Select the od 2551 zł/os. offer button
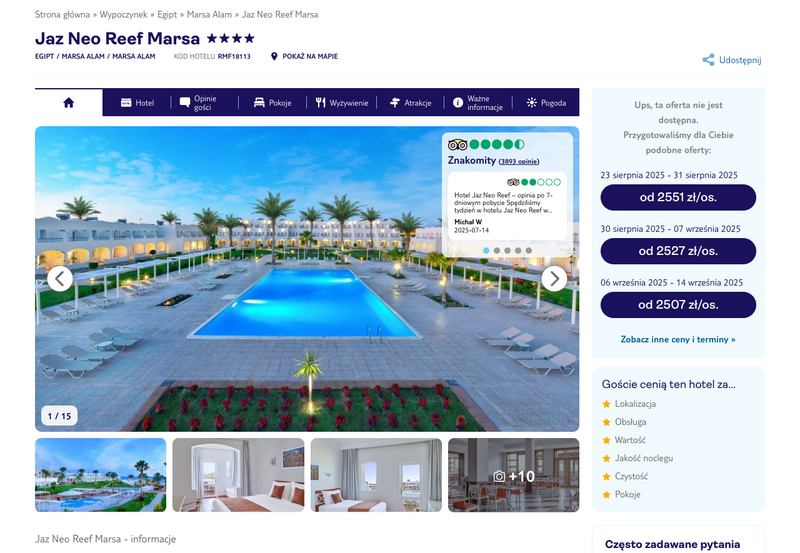 coord(678,197)
